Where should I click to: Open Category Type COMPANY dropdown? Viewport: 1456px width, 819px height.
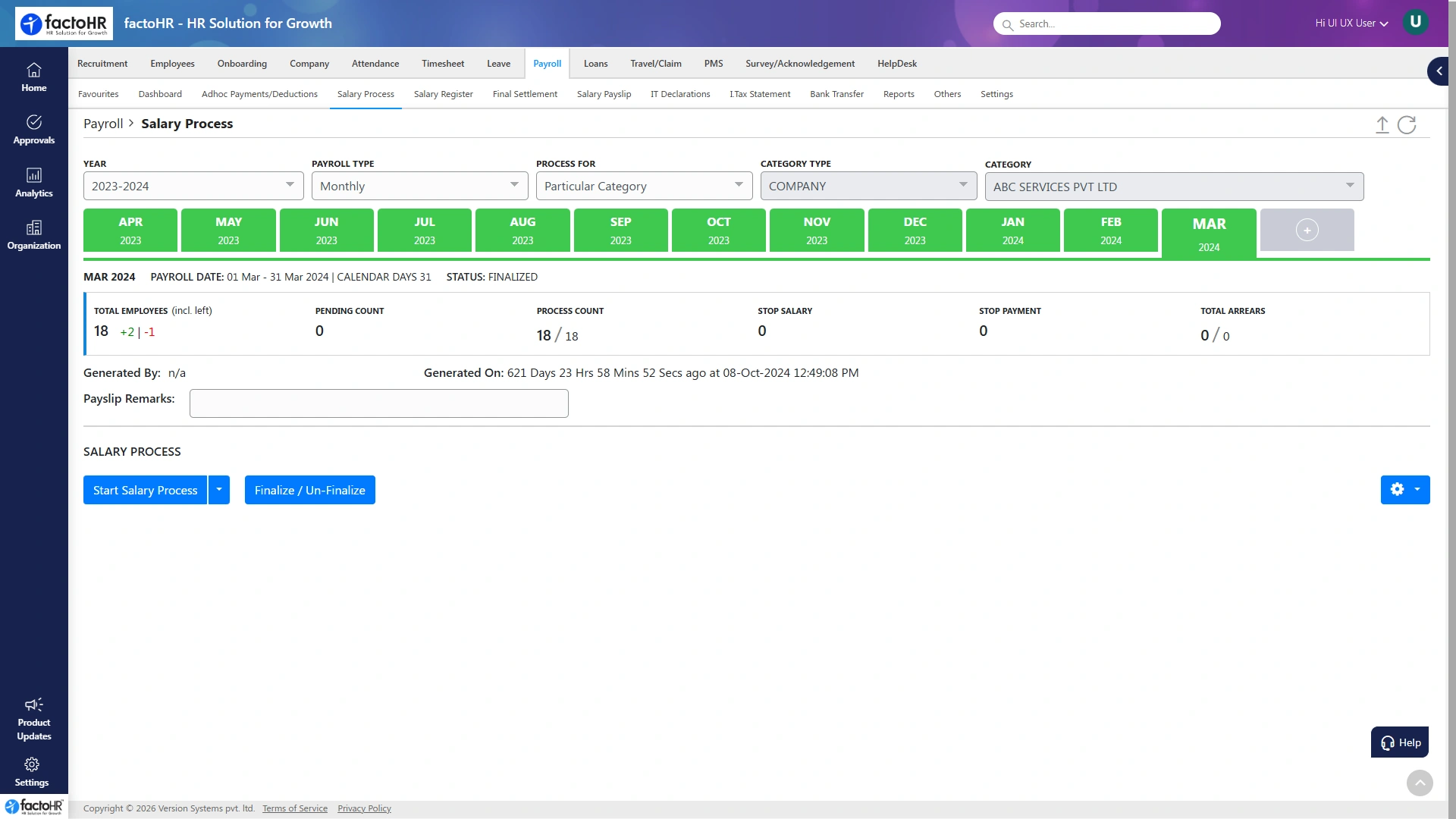pos(868,186)
